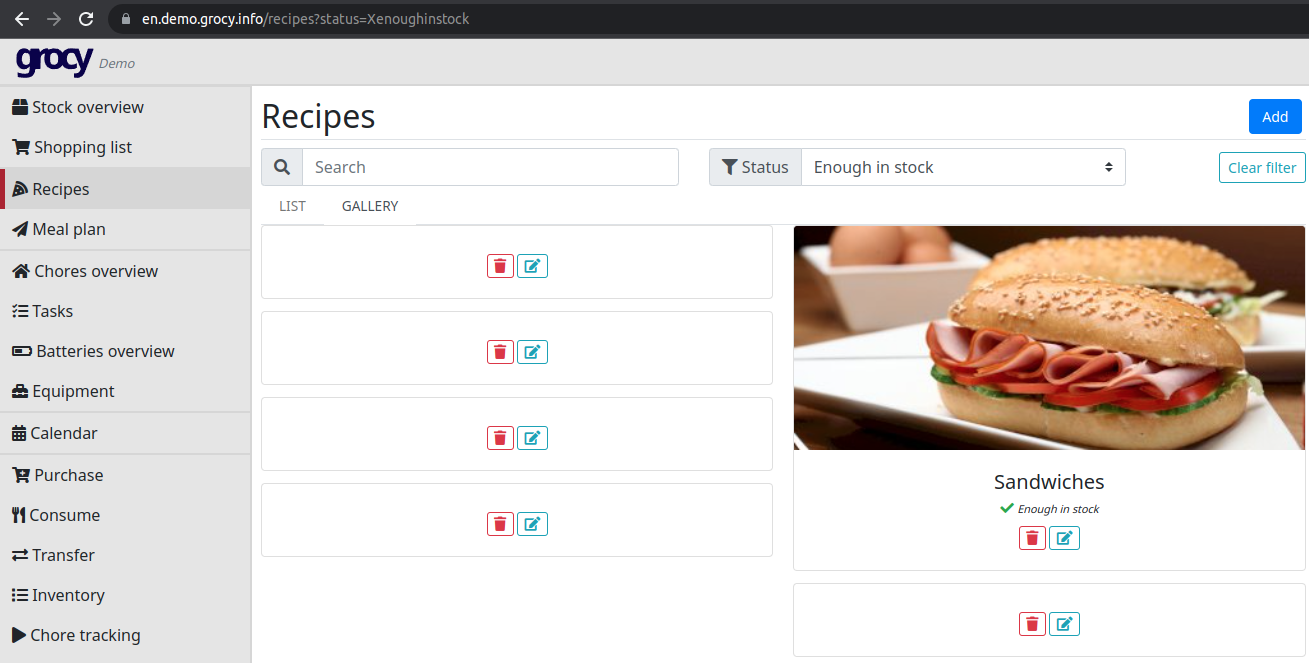
Task: Delete the Sandwiches recipe
Action: tap(1031, 537)
